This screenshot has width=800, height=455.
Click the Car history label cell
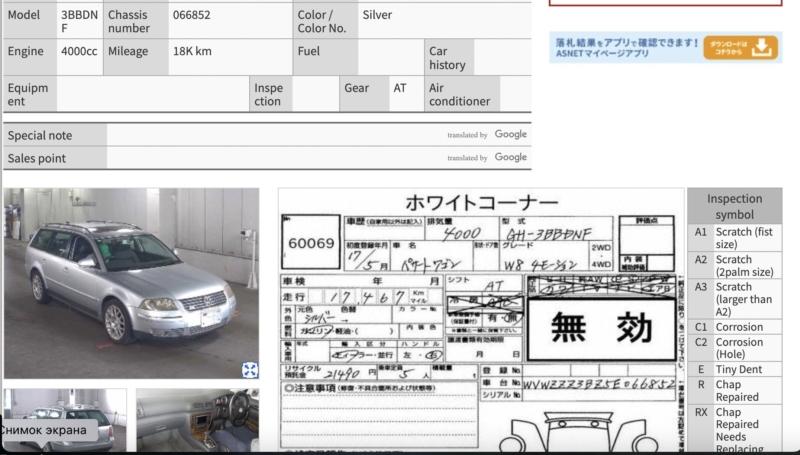click(447, 58)
